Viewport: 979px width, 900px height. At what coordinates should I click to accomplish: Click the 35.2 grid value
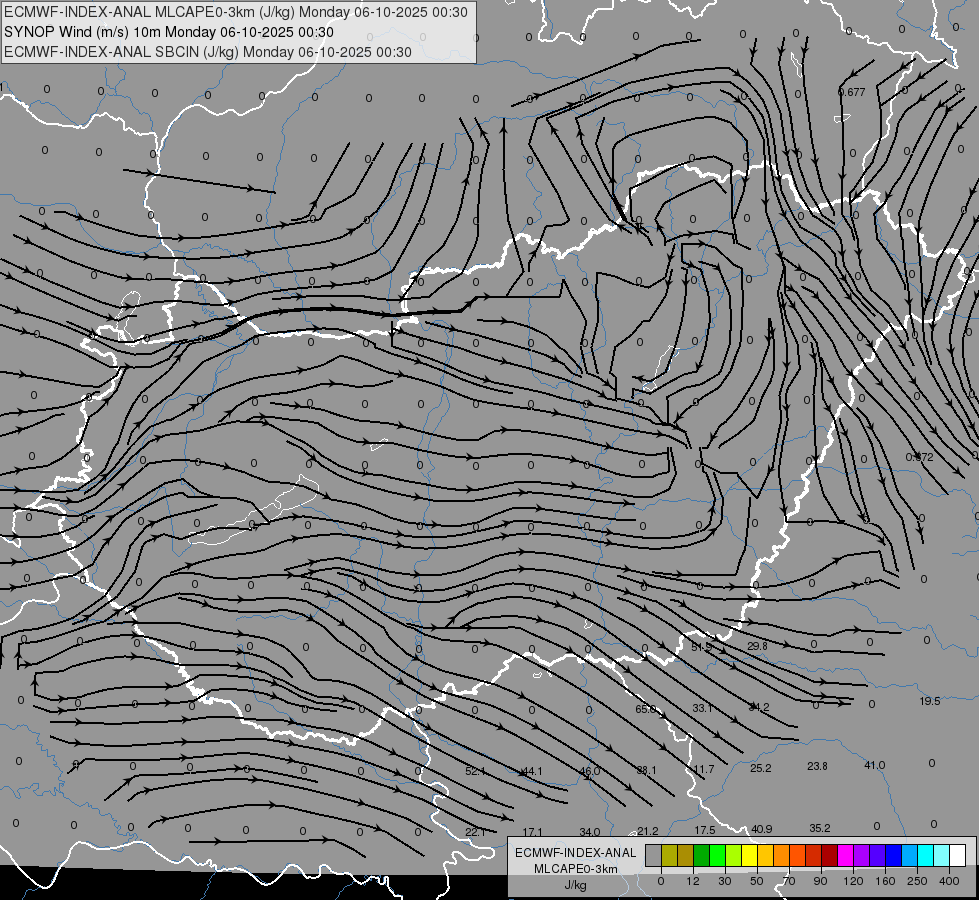coord(820,828)
